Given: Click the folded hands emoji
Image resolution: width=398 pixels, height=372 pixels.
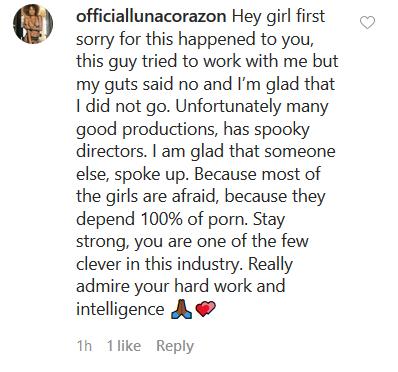Looking at the screenshot, I should point(181,309).
